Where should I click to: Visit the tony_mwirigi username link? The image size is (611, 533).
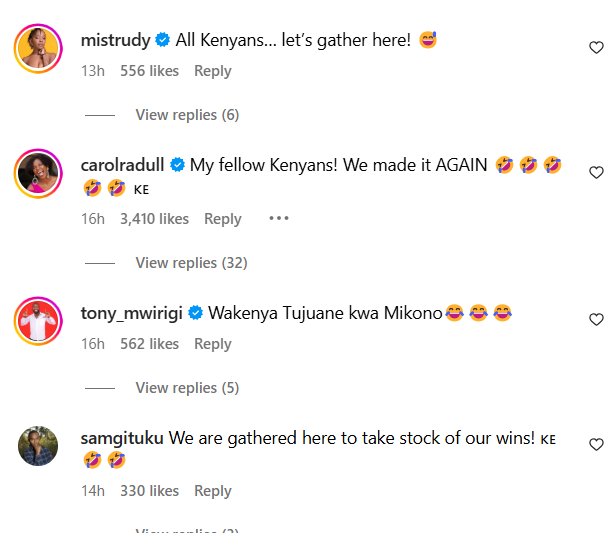[132, 313]
